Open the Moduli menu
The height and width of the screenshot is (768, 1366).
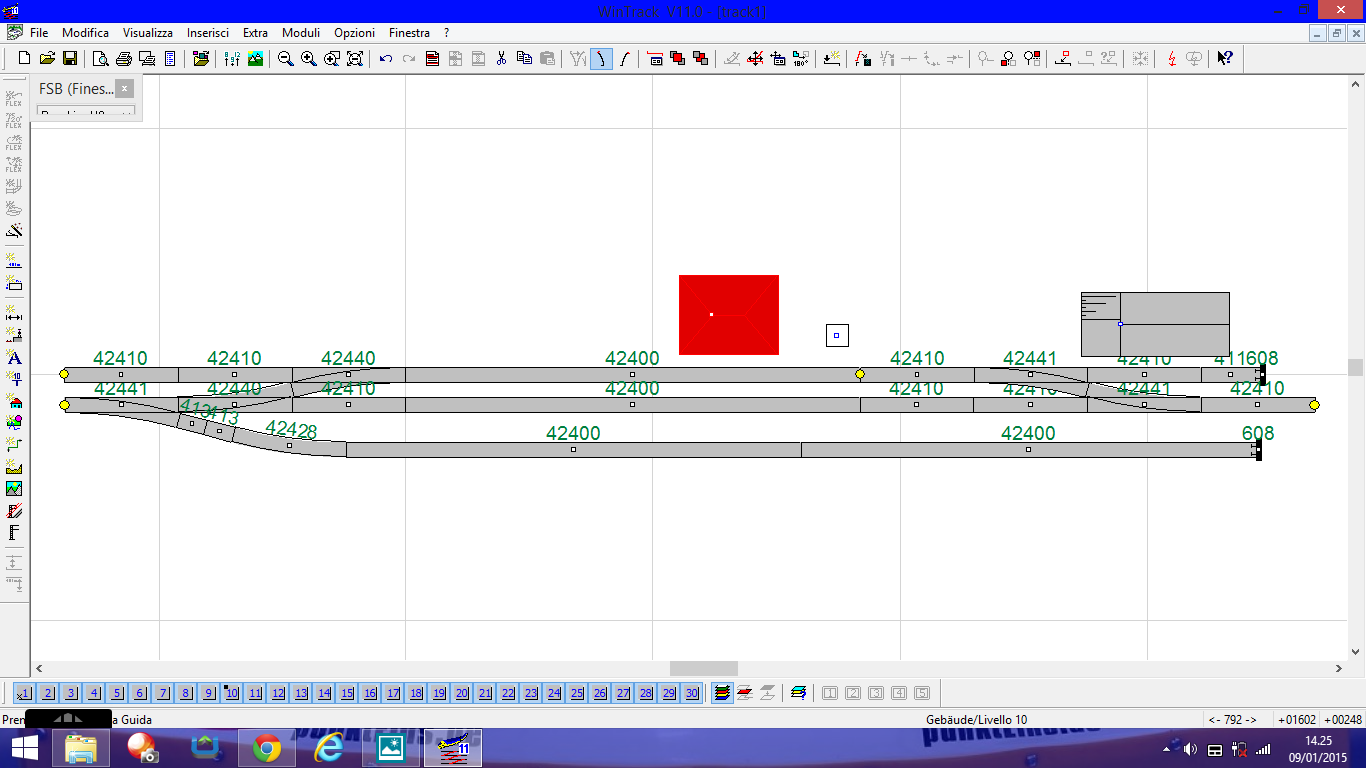point(301,33)
